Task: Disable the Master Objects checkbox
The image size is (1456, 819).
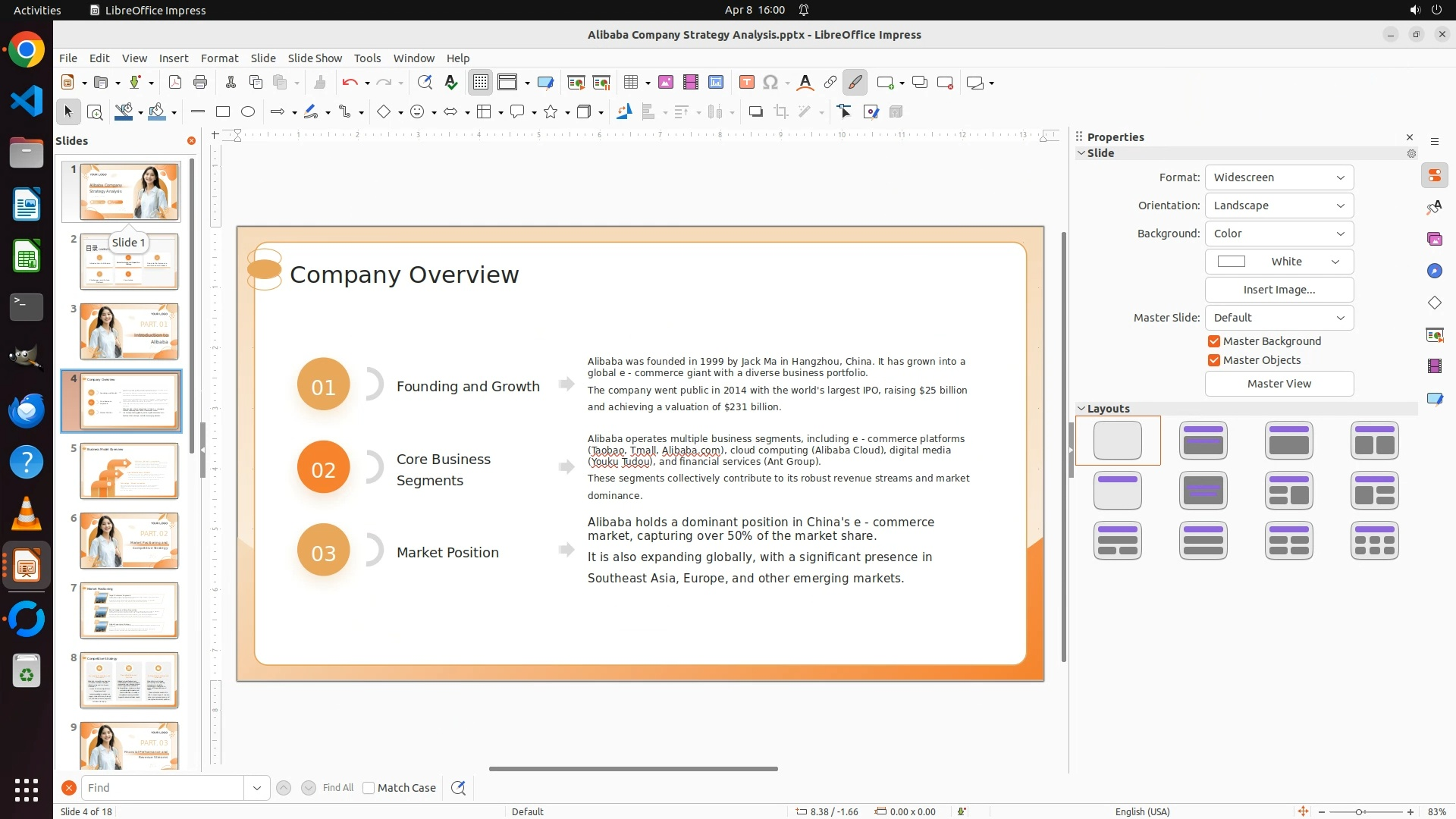Action: [x=1214, y=360]
